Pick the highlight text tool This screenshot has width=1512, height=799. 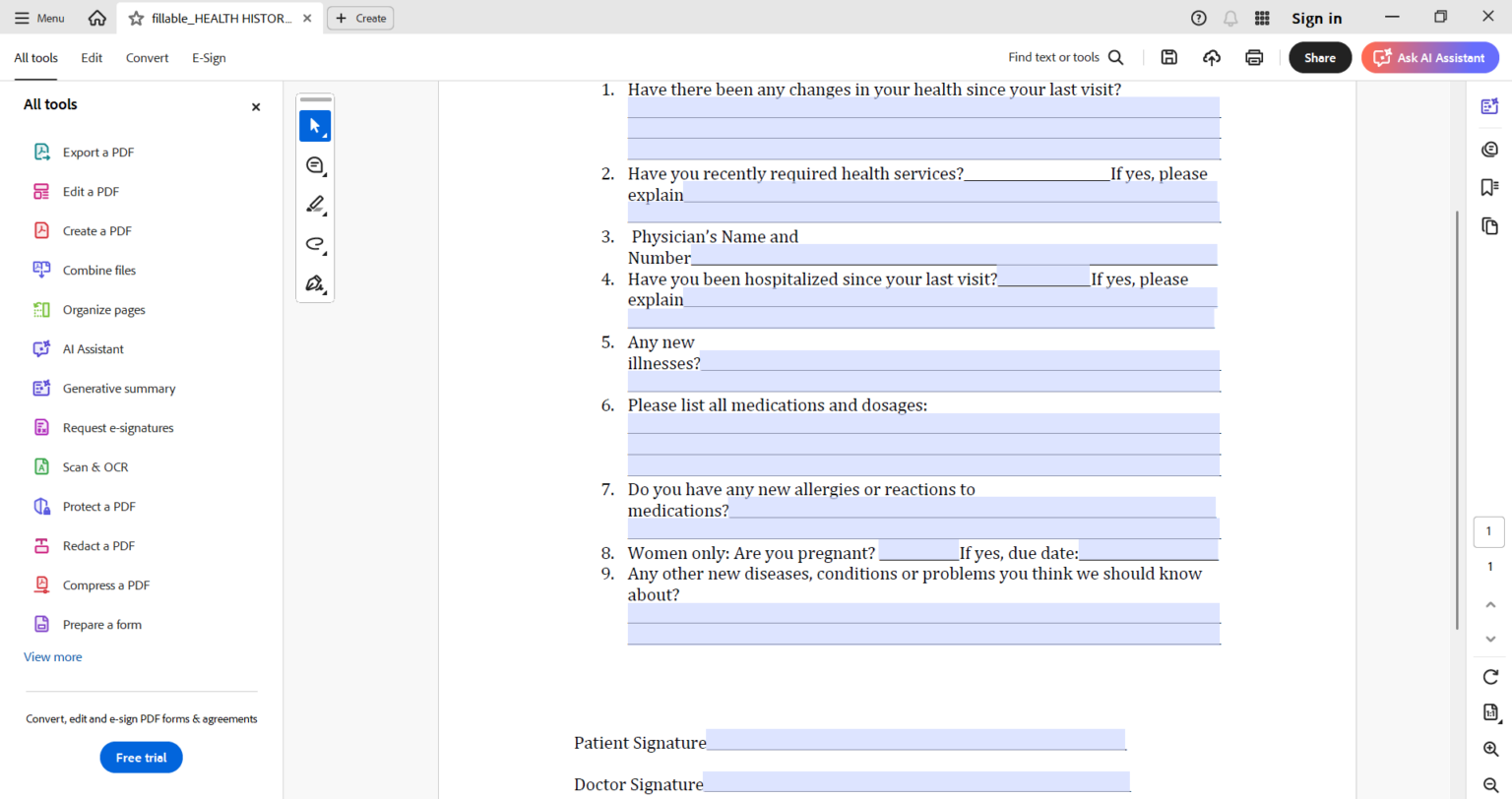(314, 205)
